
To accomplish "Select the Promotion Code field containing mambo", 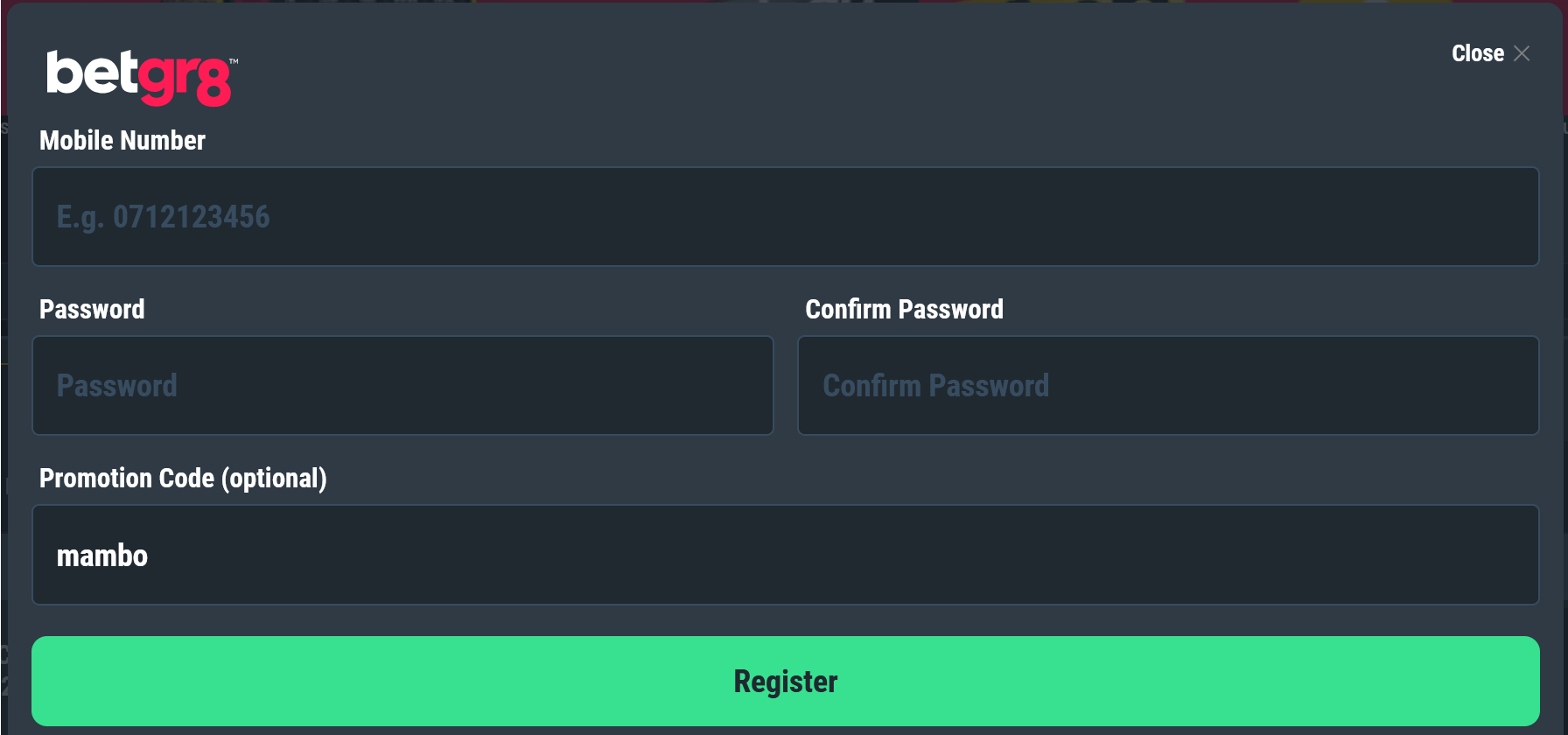I will point(784,555).
